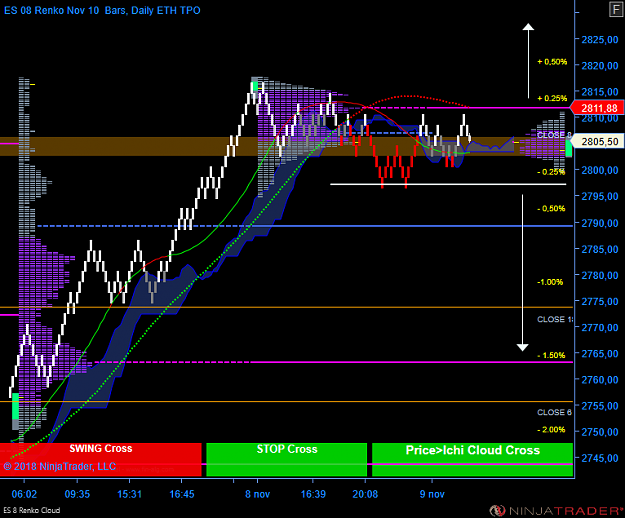The width and height of the screenshot is (625, 518).
Task: Click the 20:08 time axis label
Action: (x=365, y=494)
